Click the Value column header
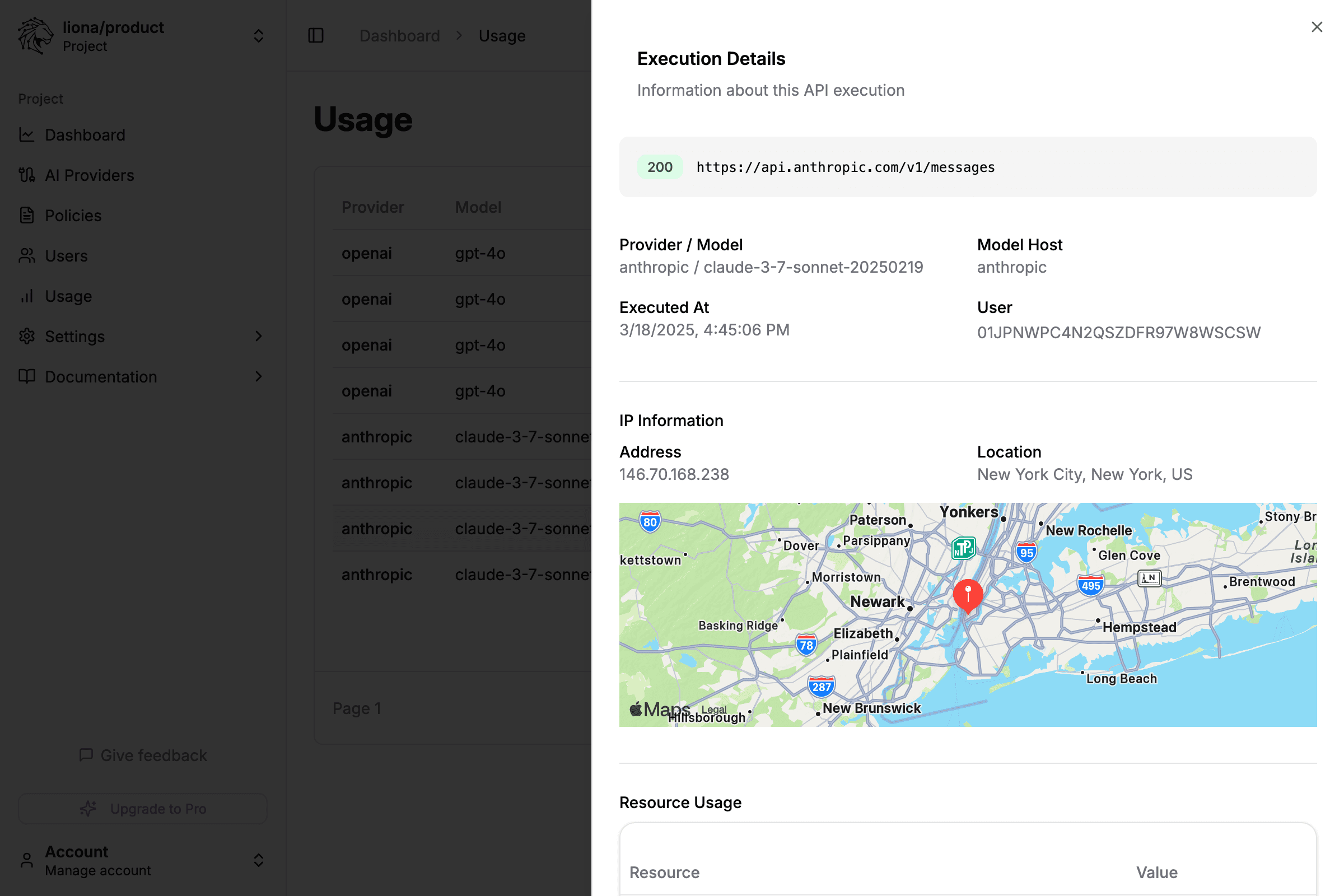 tap(1156, 872)
